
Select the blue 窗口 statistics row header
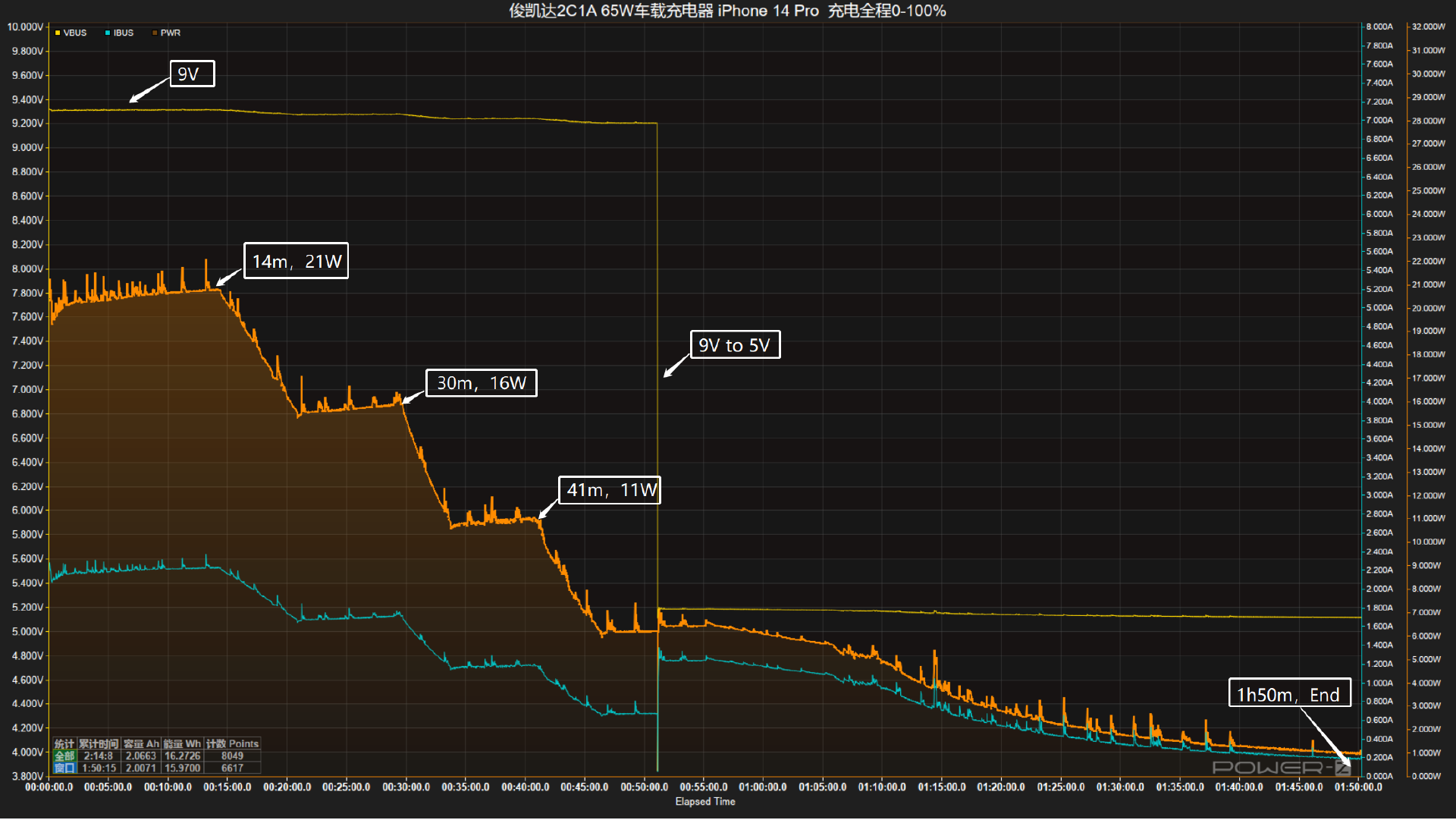coord(64,768)
